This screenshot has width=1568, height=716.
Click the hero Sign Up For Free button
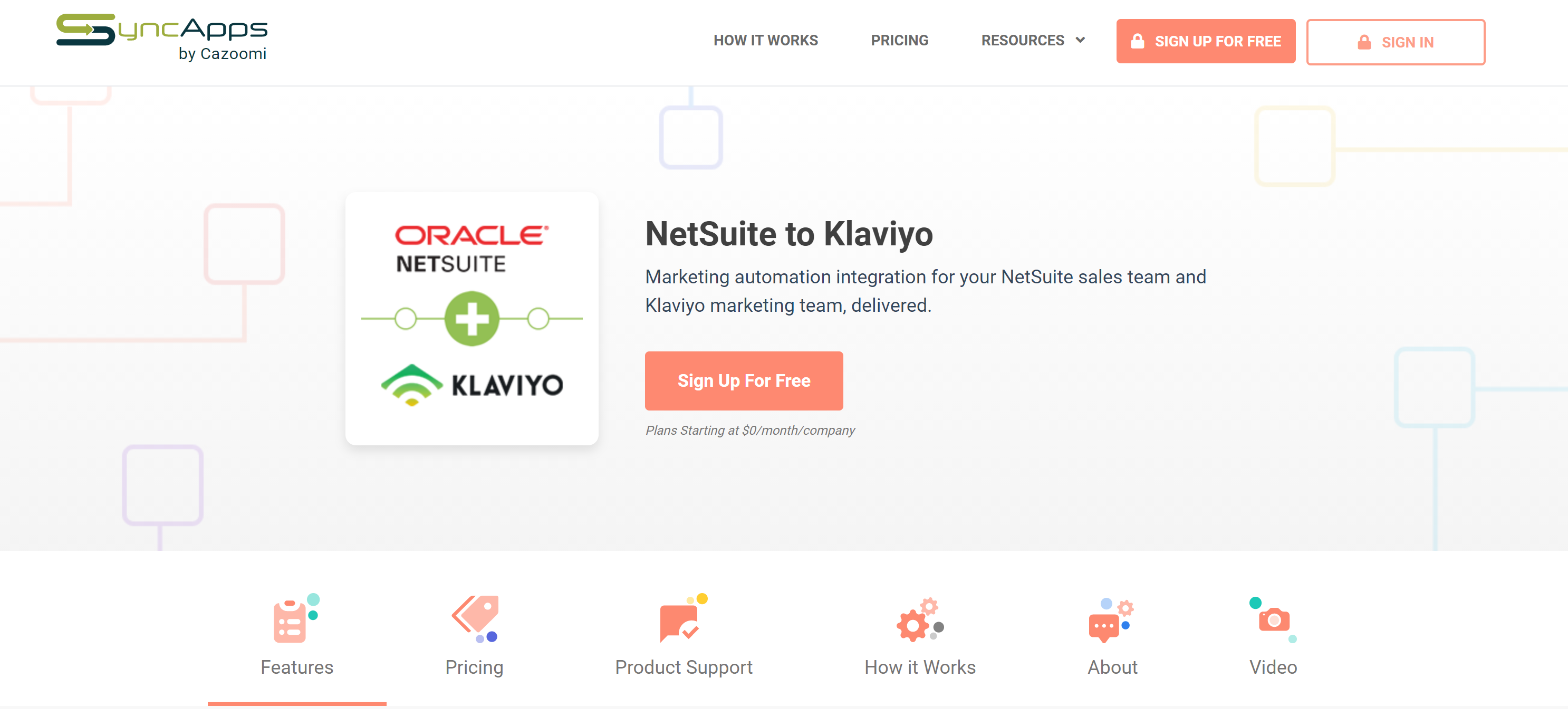[x=743, y=380]
